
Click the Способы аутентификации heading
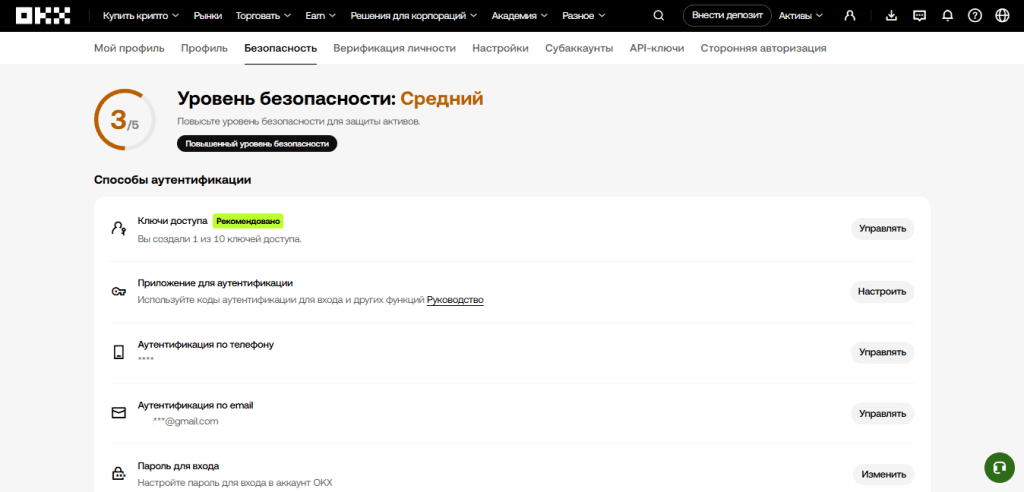[172, 180]
